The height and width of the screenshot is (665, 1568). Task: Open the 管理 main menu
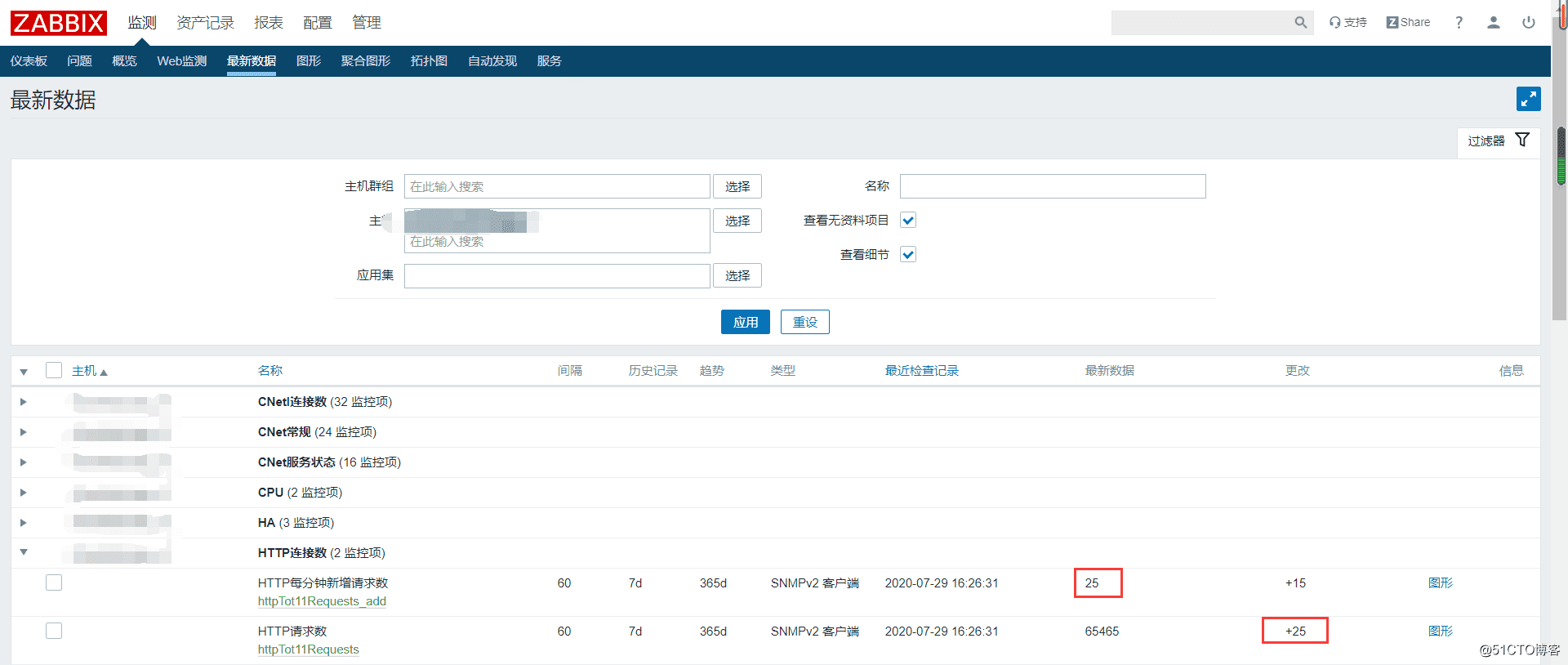367,23
